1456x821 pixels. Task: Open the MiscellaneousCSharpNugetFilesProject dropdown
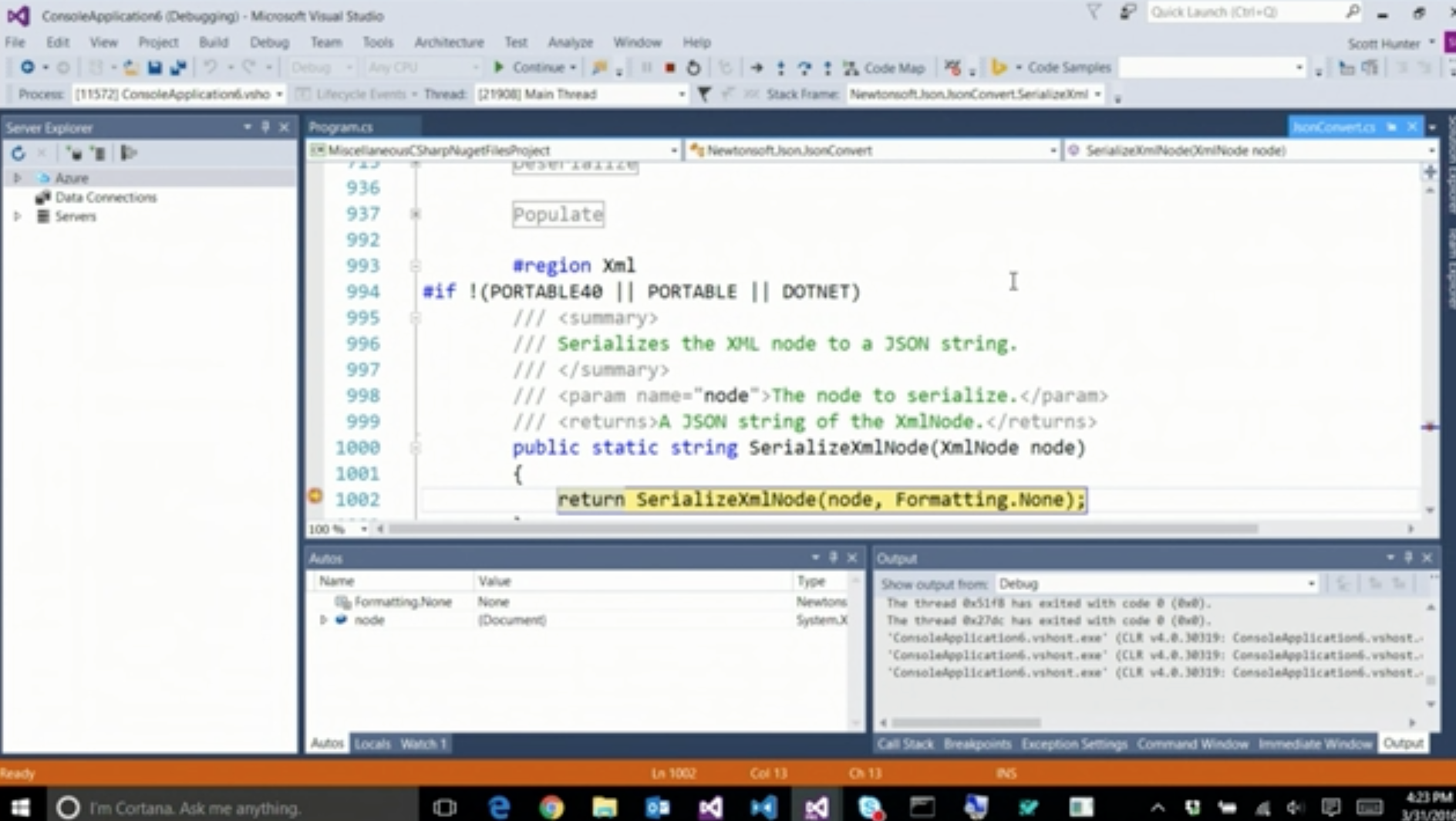494,150
